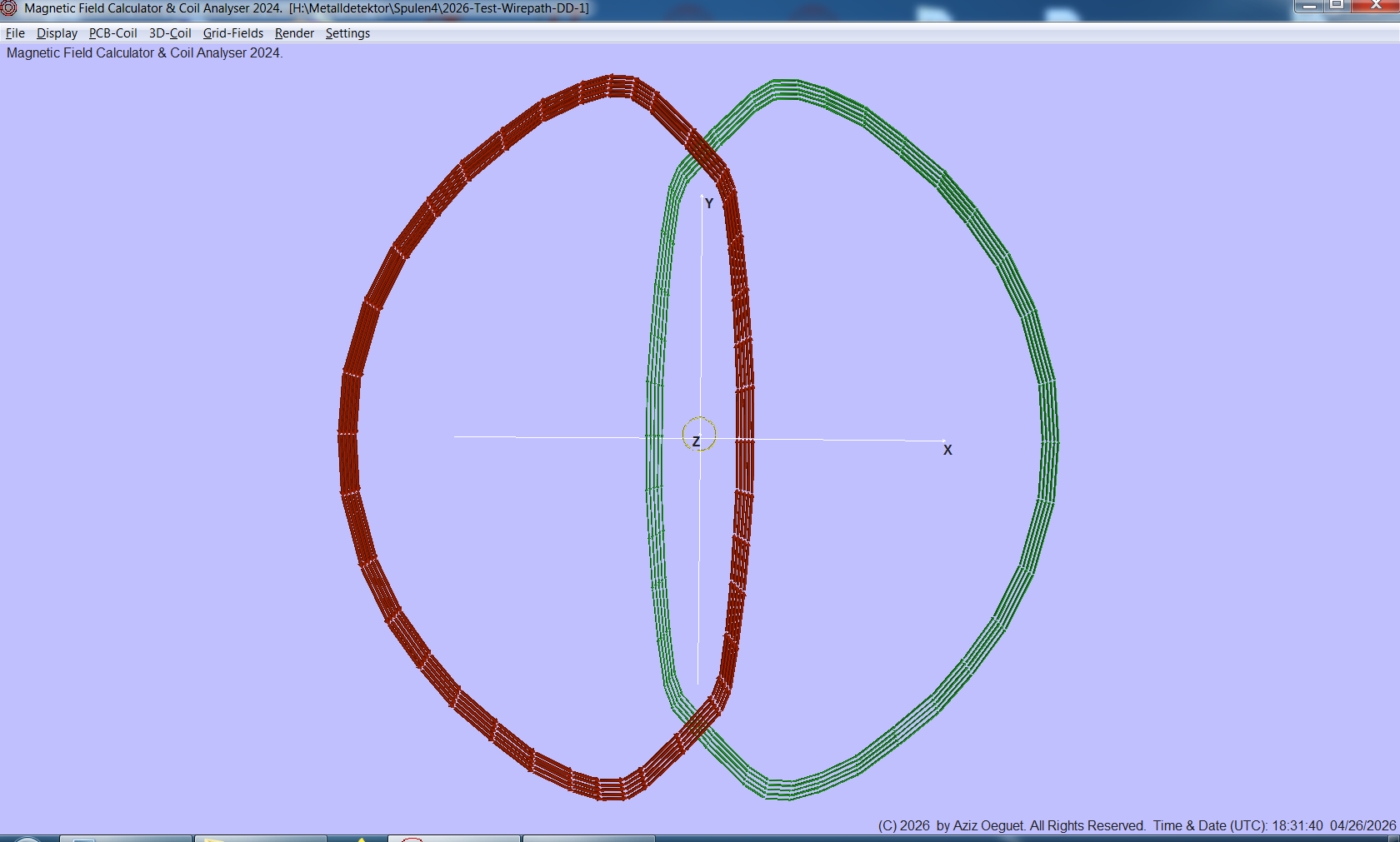Open the Render menu
This screenshot has height=842, width=1400.
pos(294,33)
